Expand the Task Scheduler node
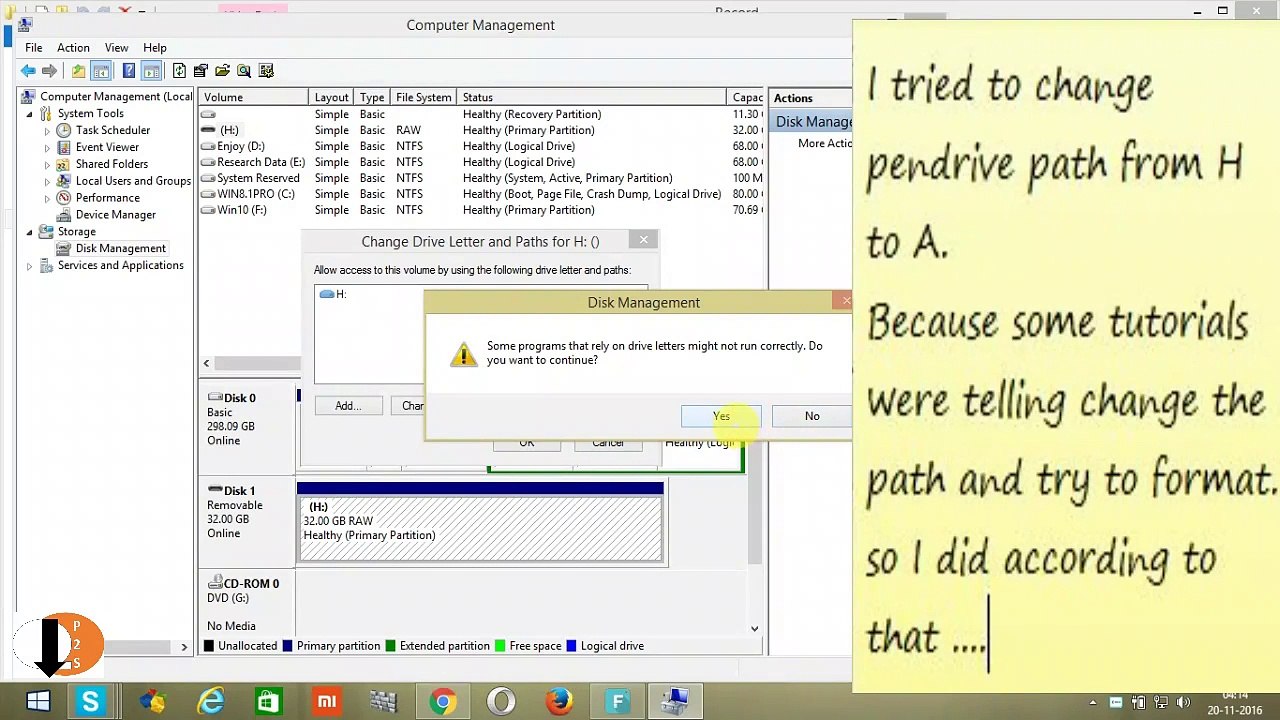 [47, 131]
